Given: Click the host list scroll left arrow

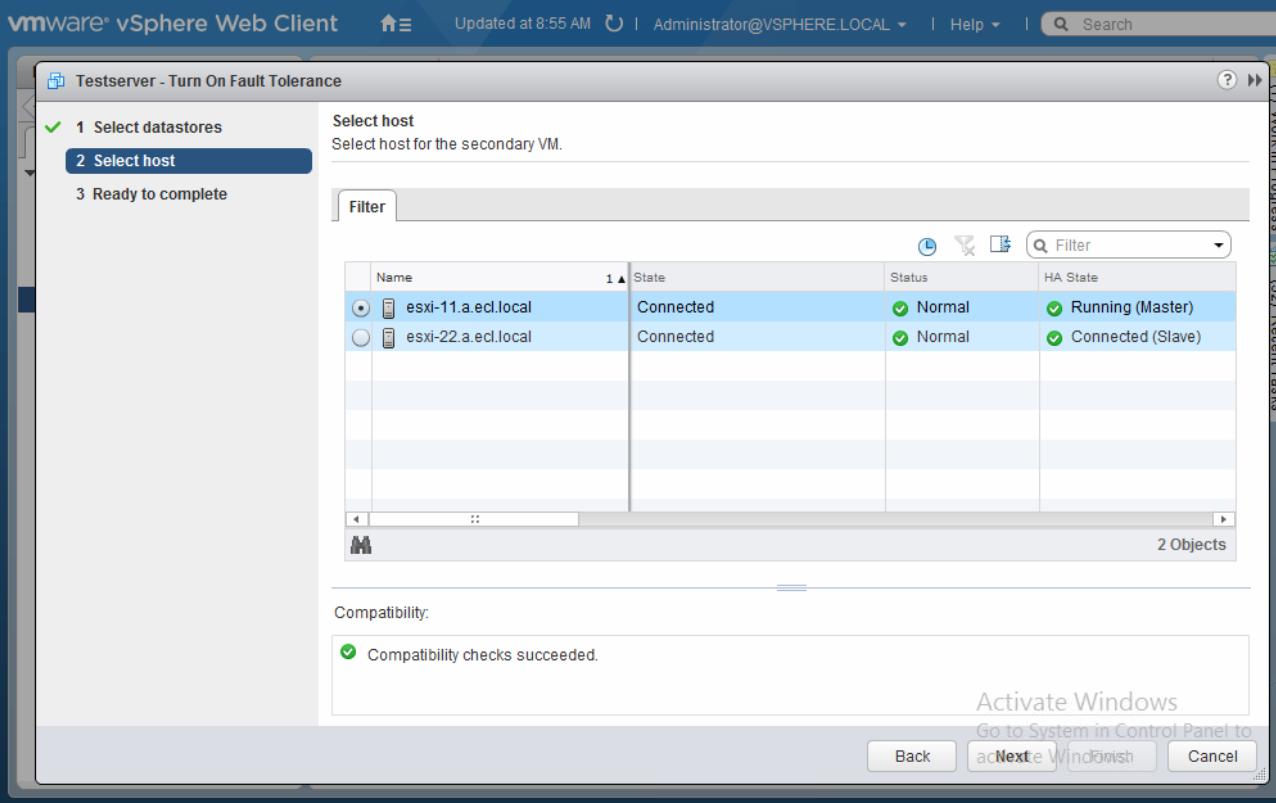Looking at the screenshot, I should pos(356,519).
